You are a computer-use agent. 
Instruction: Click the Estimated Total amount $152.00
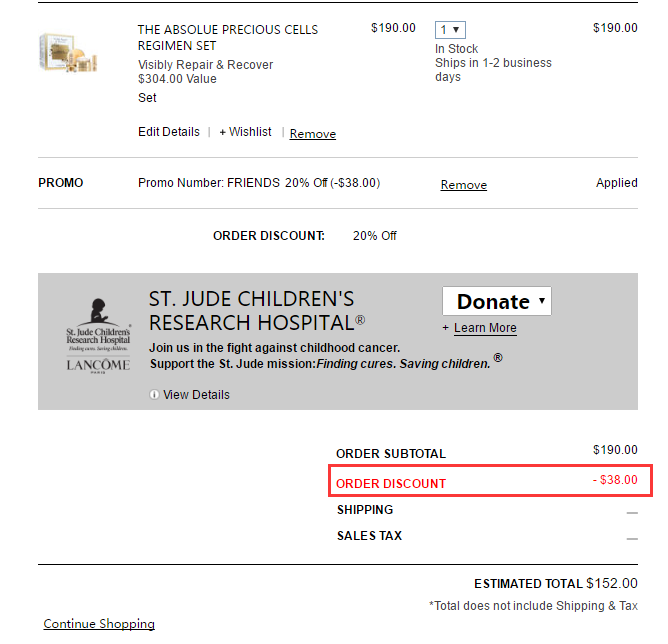612,583
